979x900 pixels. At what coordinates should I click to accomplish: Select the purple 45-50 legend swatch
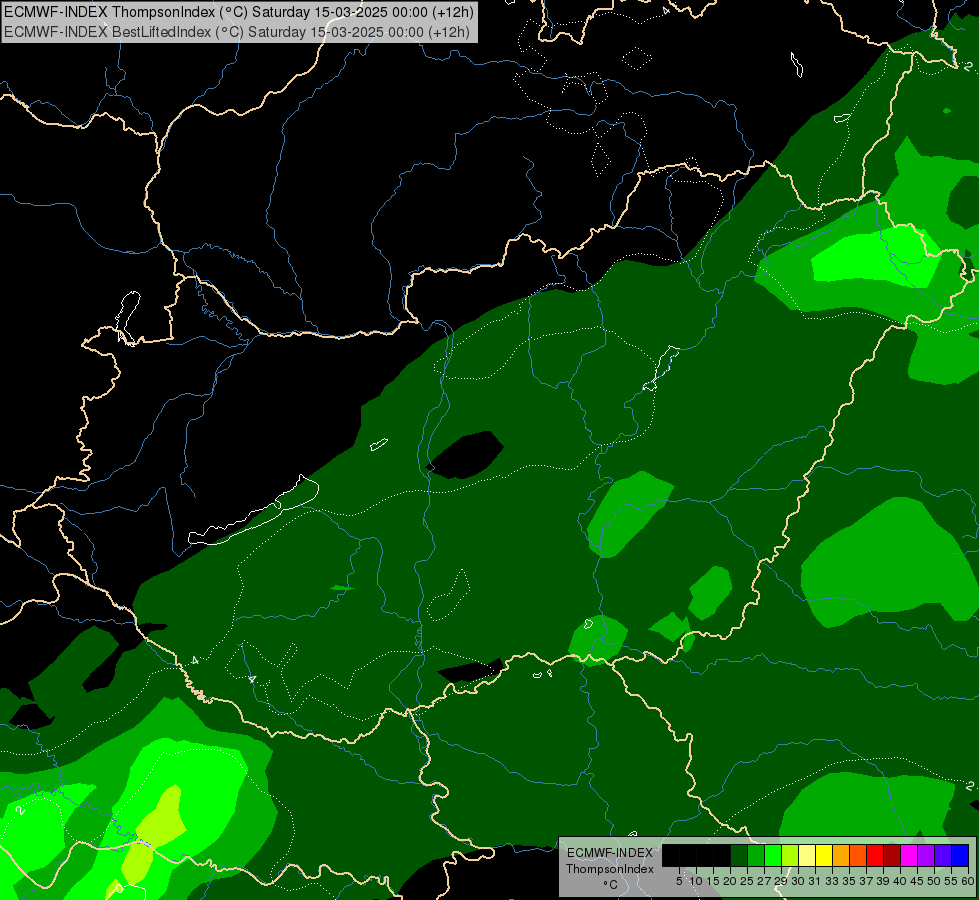point(926,855)
